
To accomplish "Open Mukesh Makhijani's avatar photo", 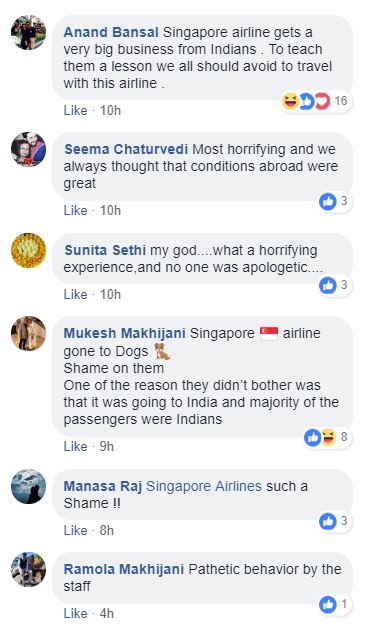I will pos(28,333).
